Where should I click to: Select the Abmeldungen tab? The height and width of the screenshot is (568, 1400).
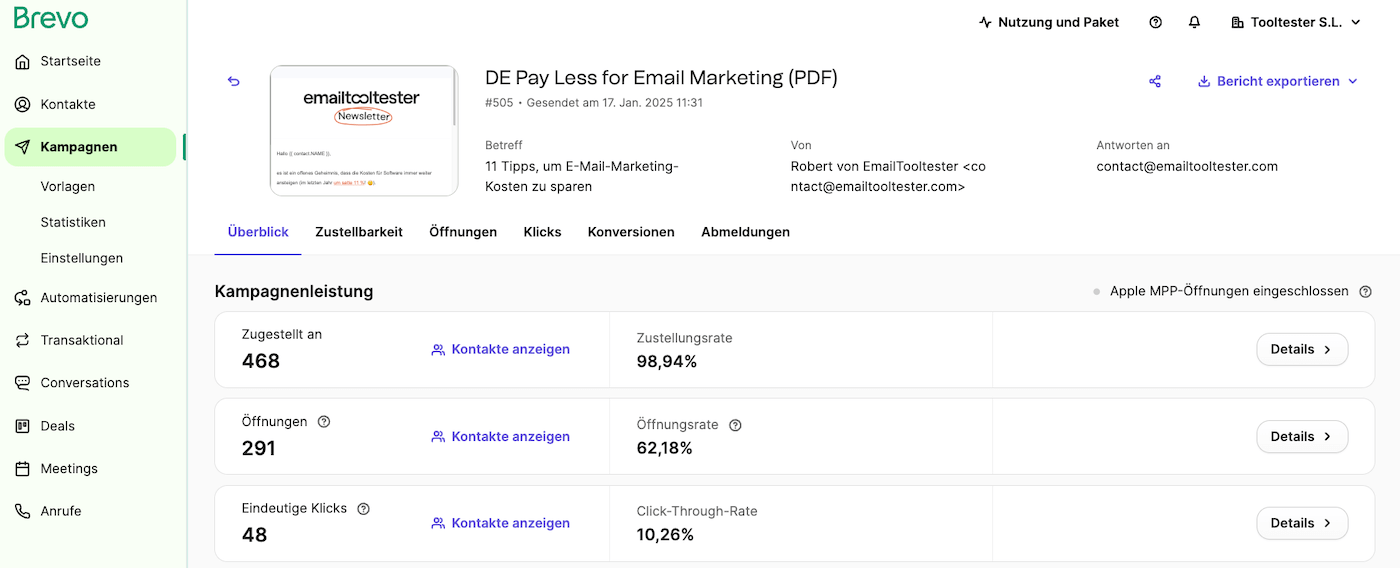(x=745, y=232)
